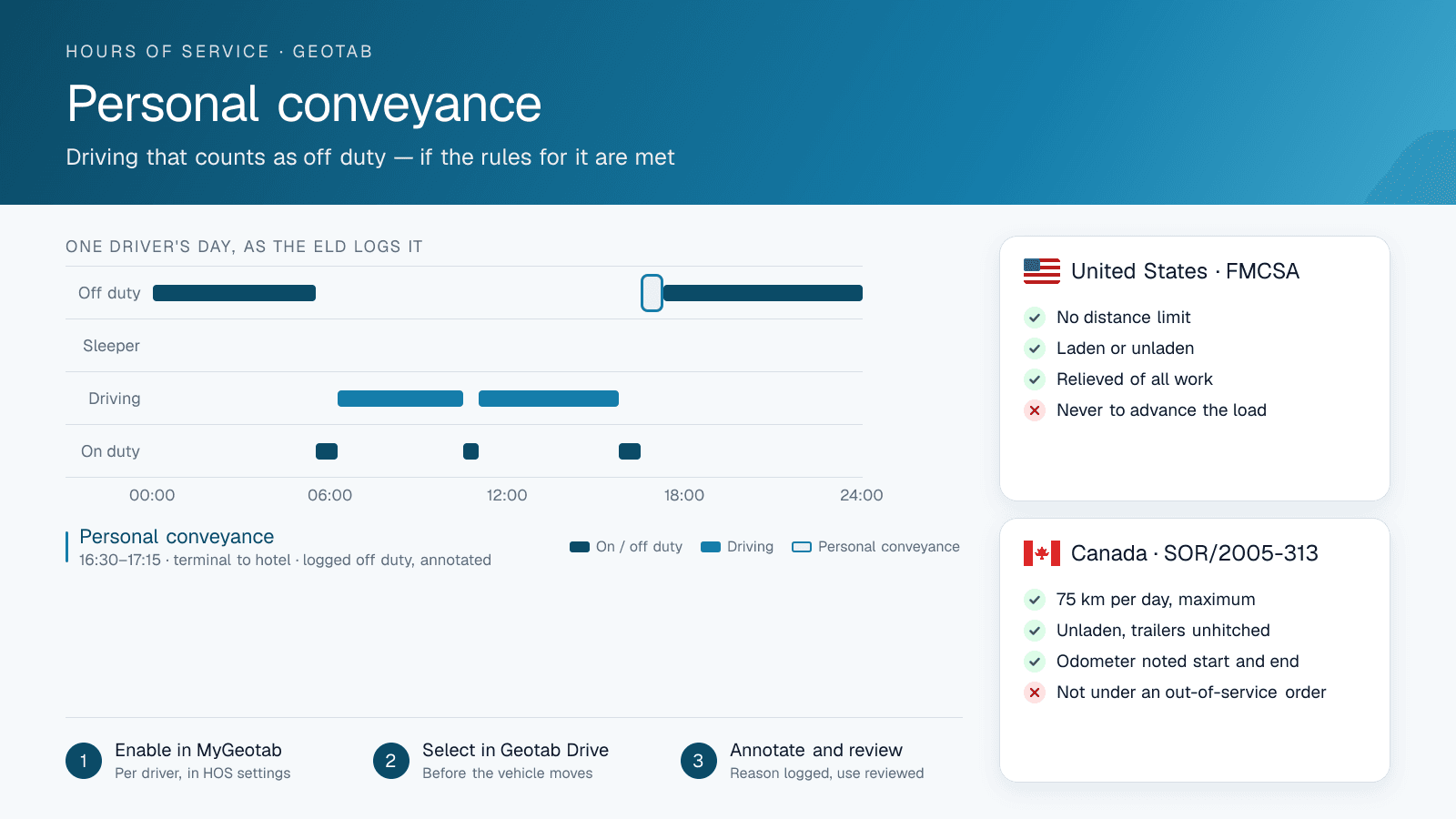Image resolution: width=1456 pixels, height=819 pixels.
Task: Click the Enable in MyGeotab step title
Action: pyautogui.click(x=198, y=751)
